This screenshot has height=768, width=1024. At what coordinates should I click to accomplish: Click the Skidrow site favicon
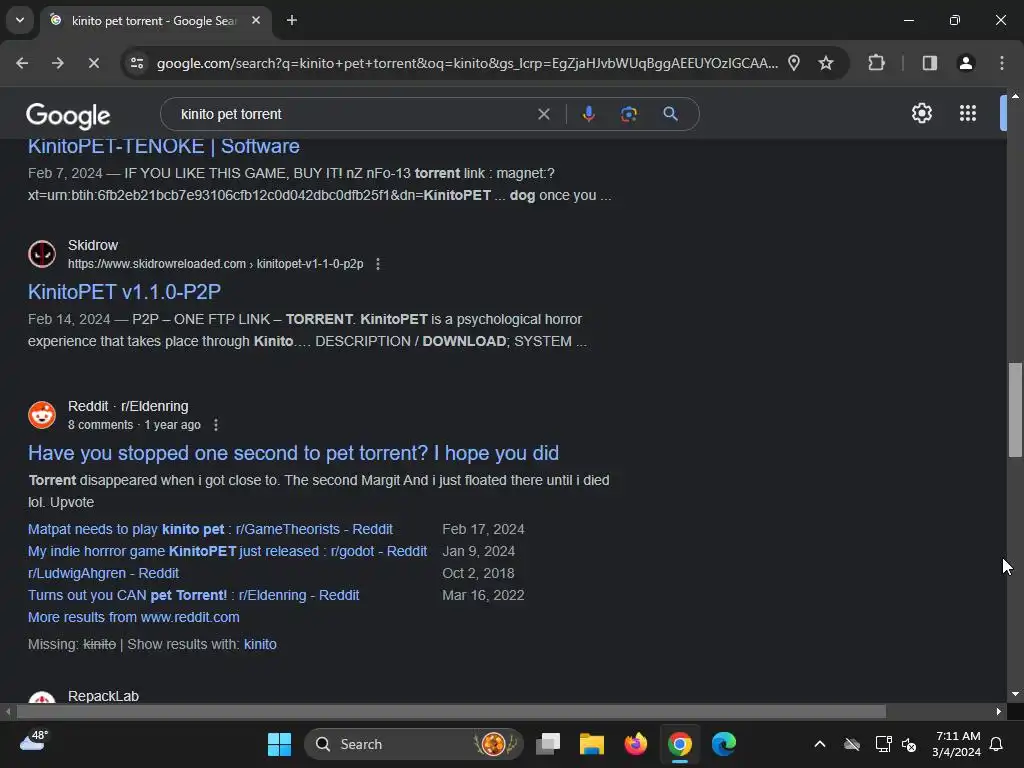pos(42,254)
